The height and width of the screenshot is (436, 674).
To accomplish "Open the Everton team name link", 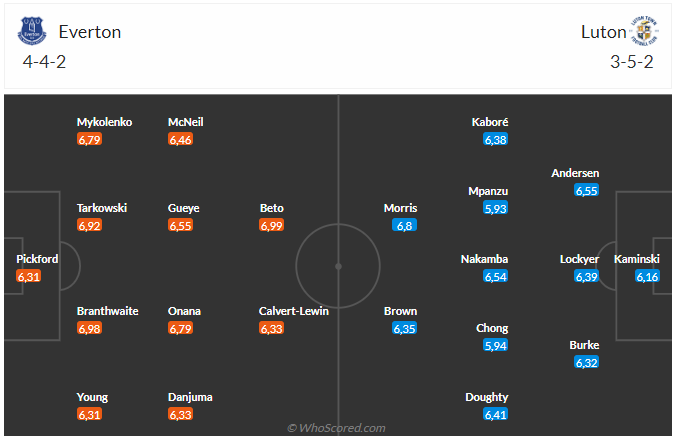I will tap(90, 32).
